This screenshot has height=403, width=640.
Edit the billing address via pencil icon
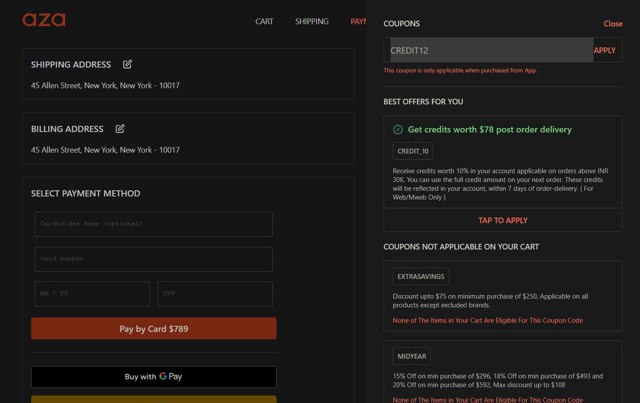(120, 129)
